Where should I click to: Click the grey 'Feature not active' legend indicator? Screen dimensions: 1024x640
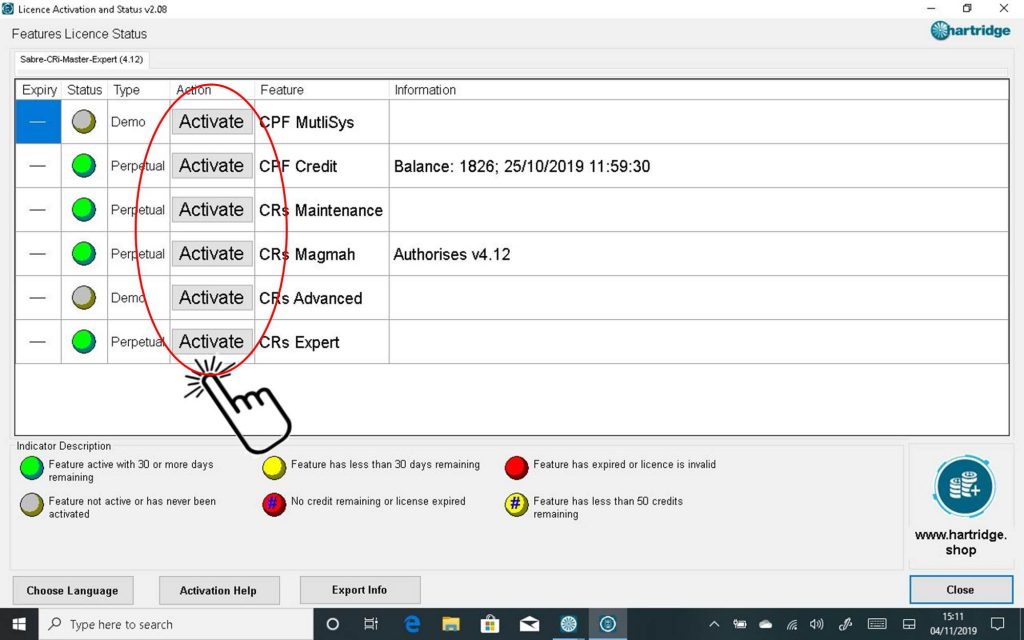(31, 505)
